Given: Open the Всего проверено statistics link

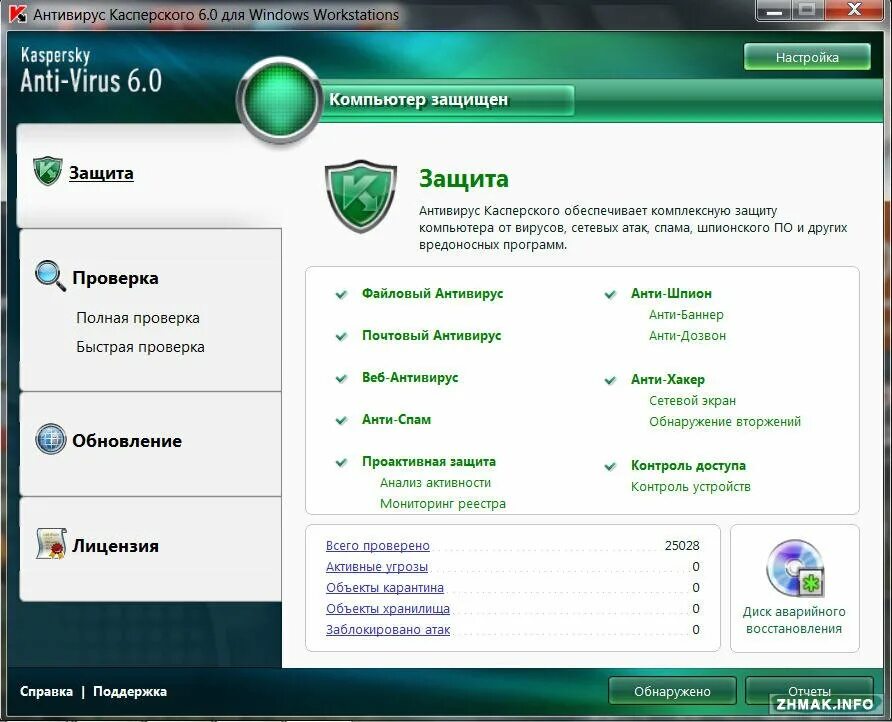Looking at the screenshot, I should [378, 546].
